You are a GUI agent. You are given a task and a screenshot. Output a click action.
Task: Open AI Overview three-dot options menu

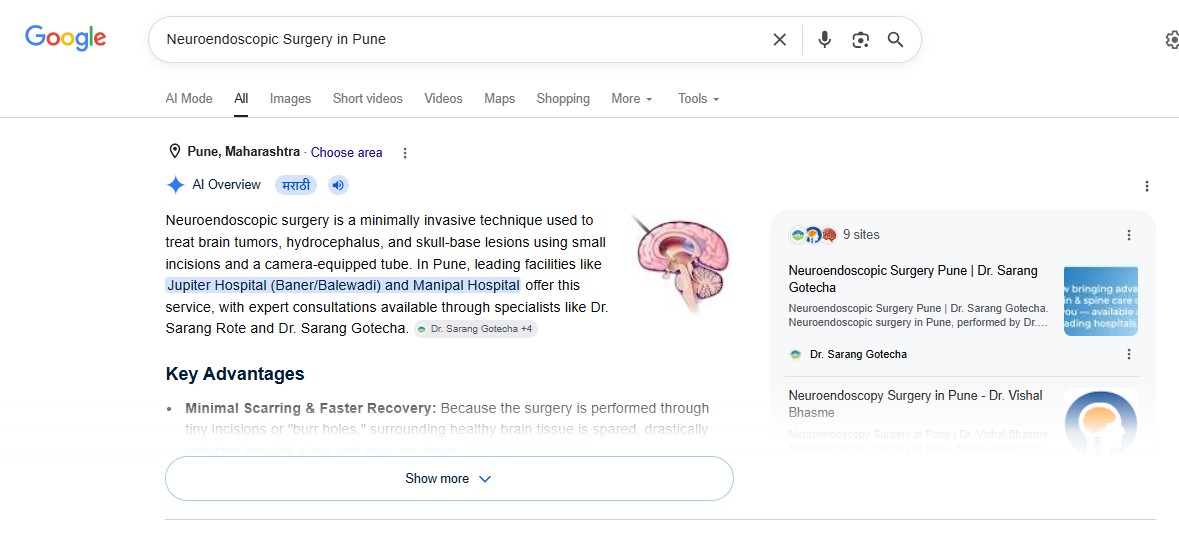[1147, 186]
